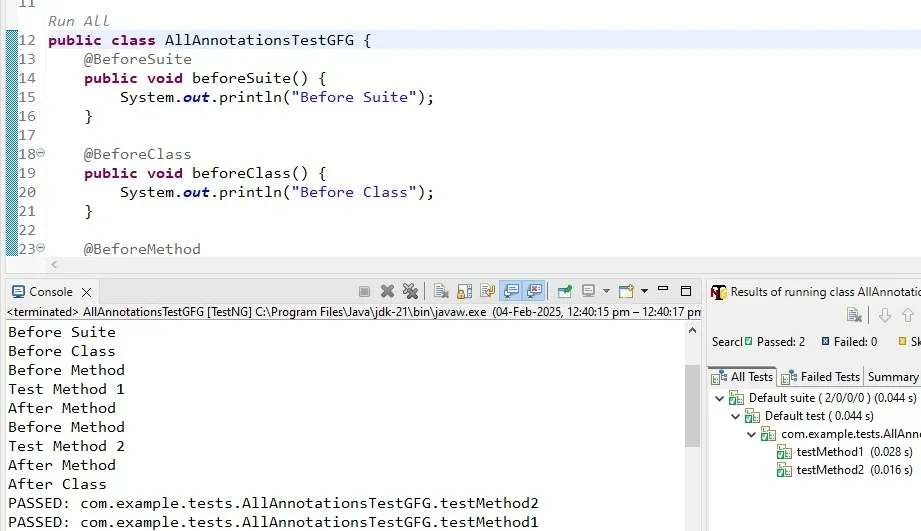
Task: Click the TestNG results view icon
Action: [718, 292]
